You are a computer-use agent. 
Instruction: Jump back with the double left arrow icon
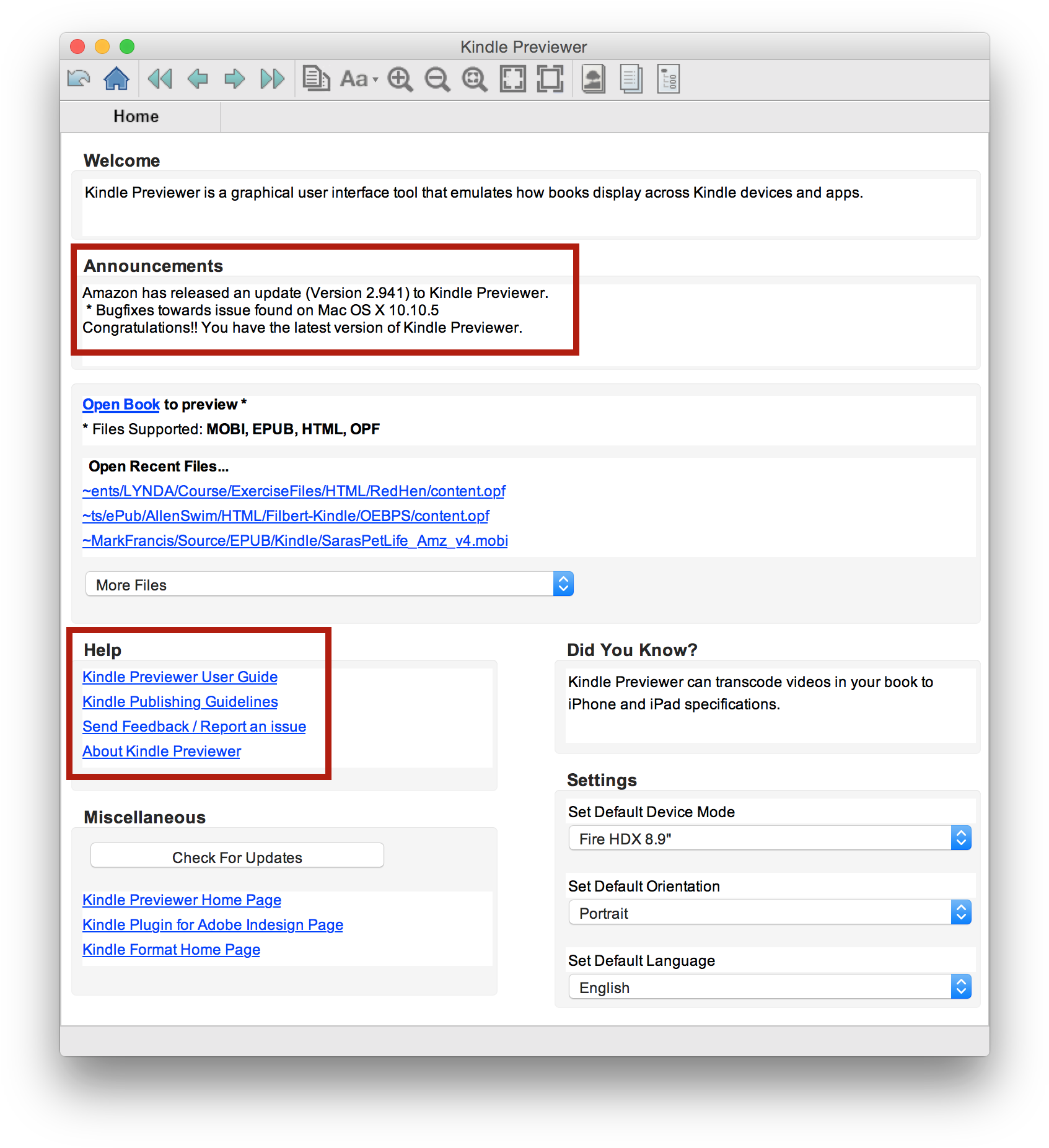point(160,79)
